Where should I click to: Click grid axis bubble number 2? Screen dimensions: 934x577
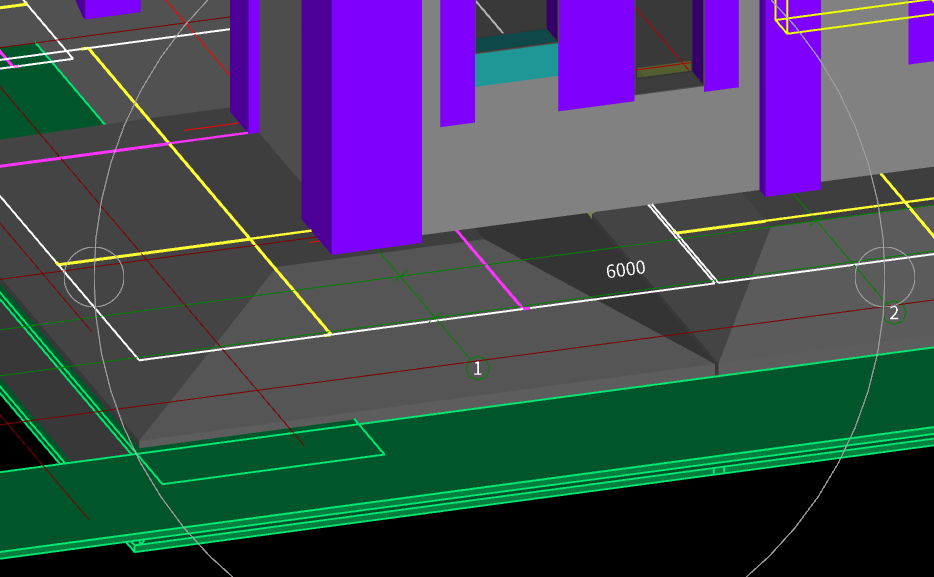point(893,313)
